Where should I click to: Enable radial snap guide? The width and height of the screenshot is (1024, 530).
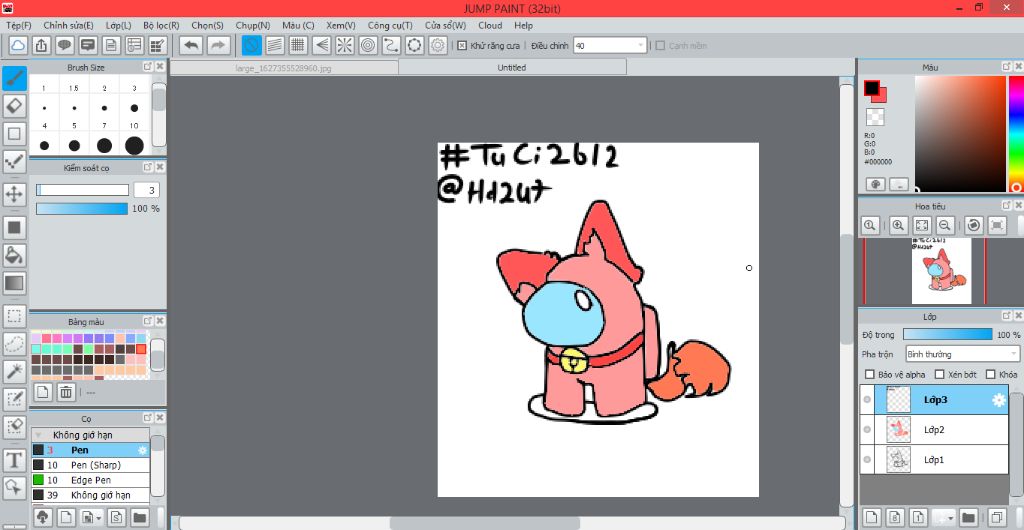[345, 45]
